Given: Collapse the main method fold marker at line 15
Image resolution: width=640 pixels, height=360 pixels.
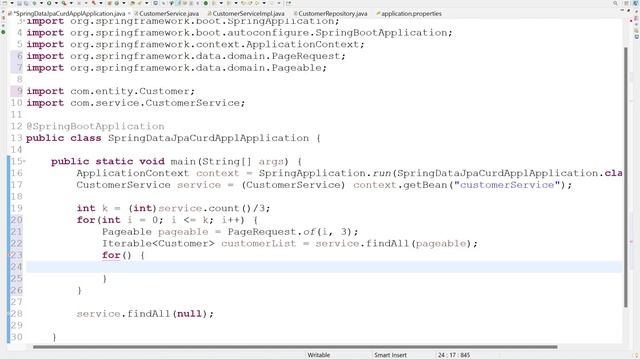Looking at the screenshot, I should pyautogui.click(x=24, y=162).
